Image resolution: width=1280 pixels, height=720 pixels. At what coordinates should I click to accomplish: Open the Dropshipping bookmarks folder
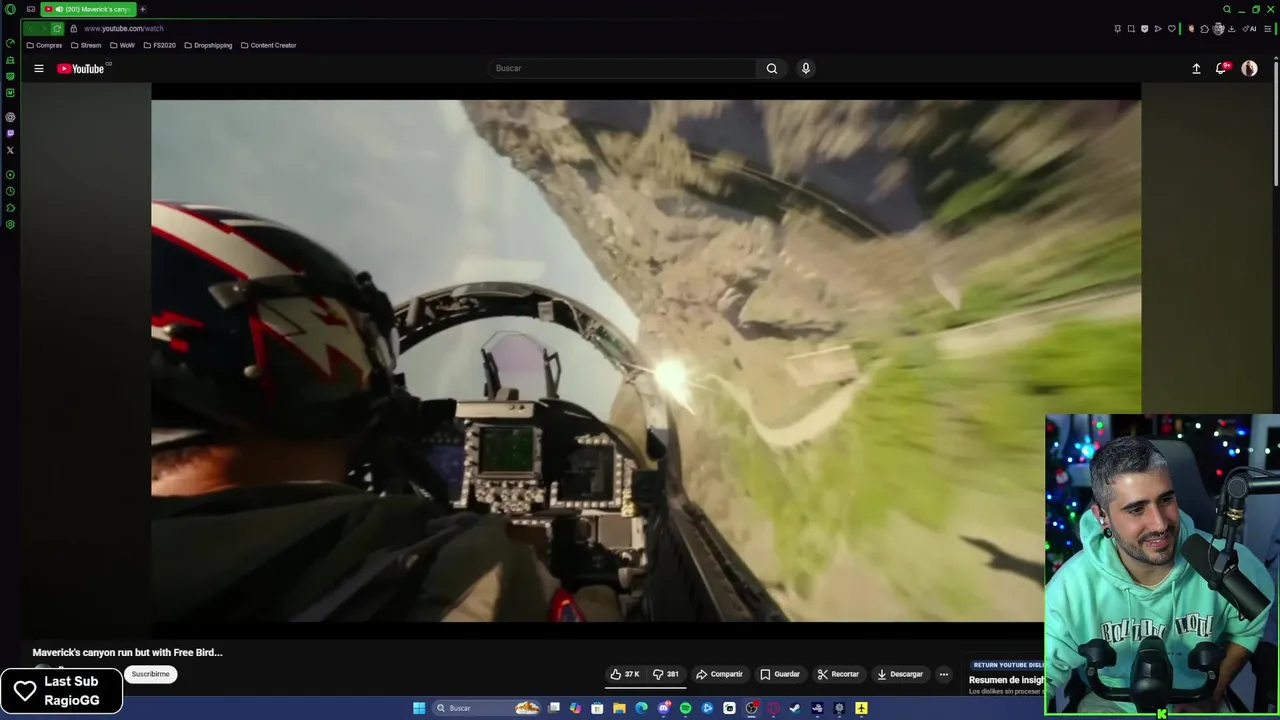point(208,45)
